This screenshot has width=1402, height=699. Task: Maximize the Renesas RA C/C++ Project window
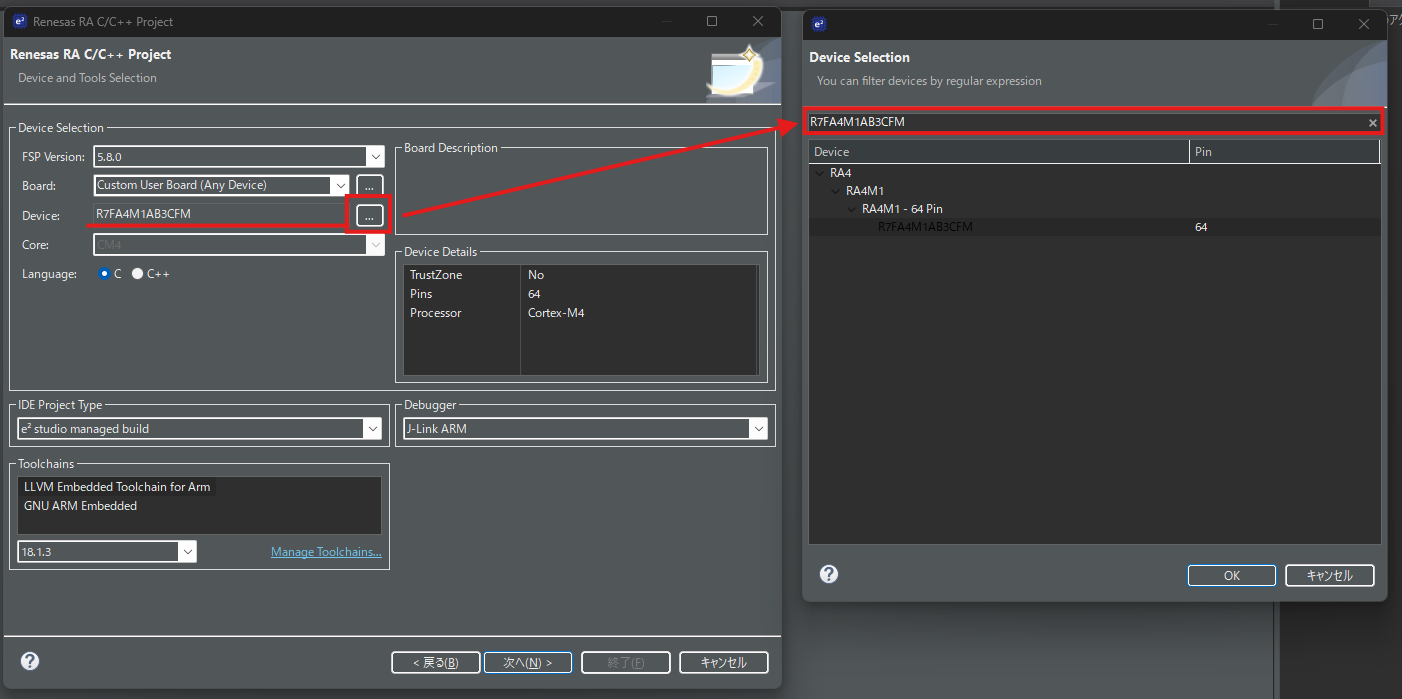coord(712,21)
